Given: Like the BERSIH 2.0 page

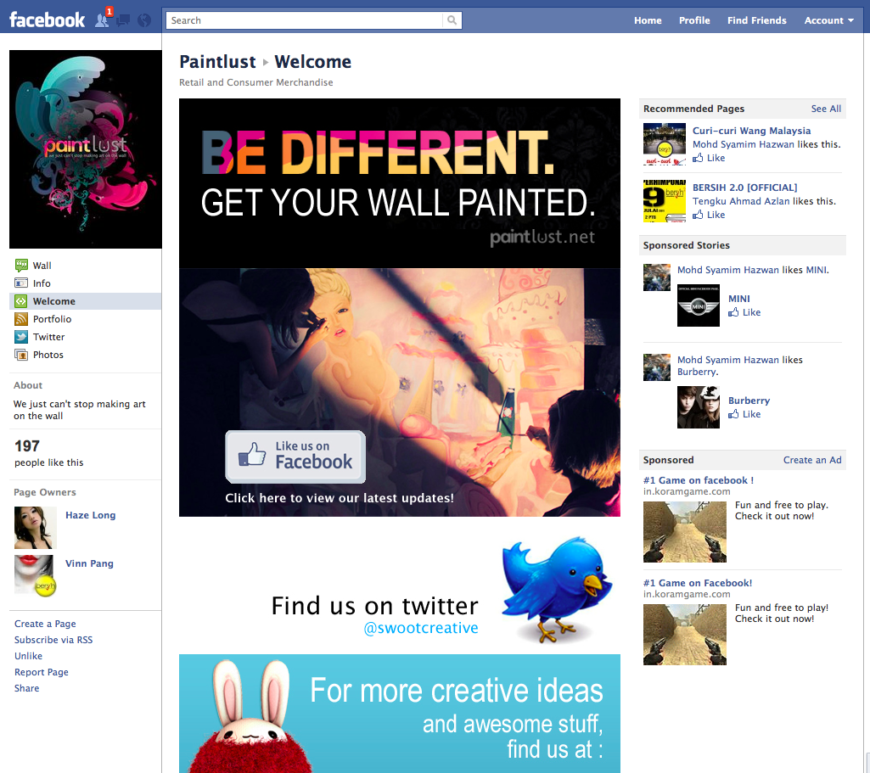Looking at the screenshot, I should (x=709, y=215).
